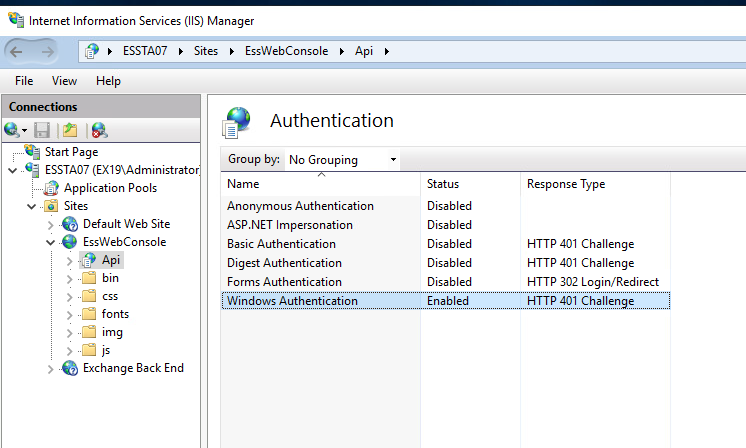The image size is (746, 448).
Task: Click the Delete Connection toolbar icon
Action: point(99,130)
